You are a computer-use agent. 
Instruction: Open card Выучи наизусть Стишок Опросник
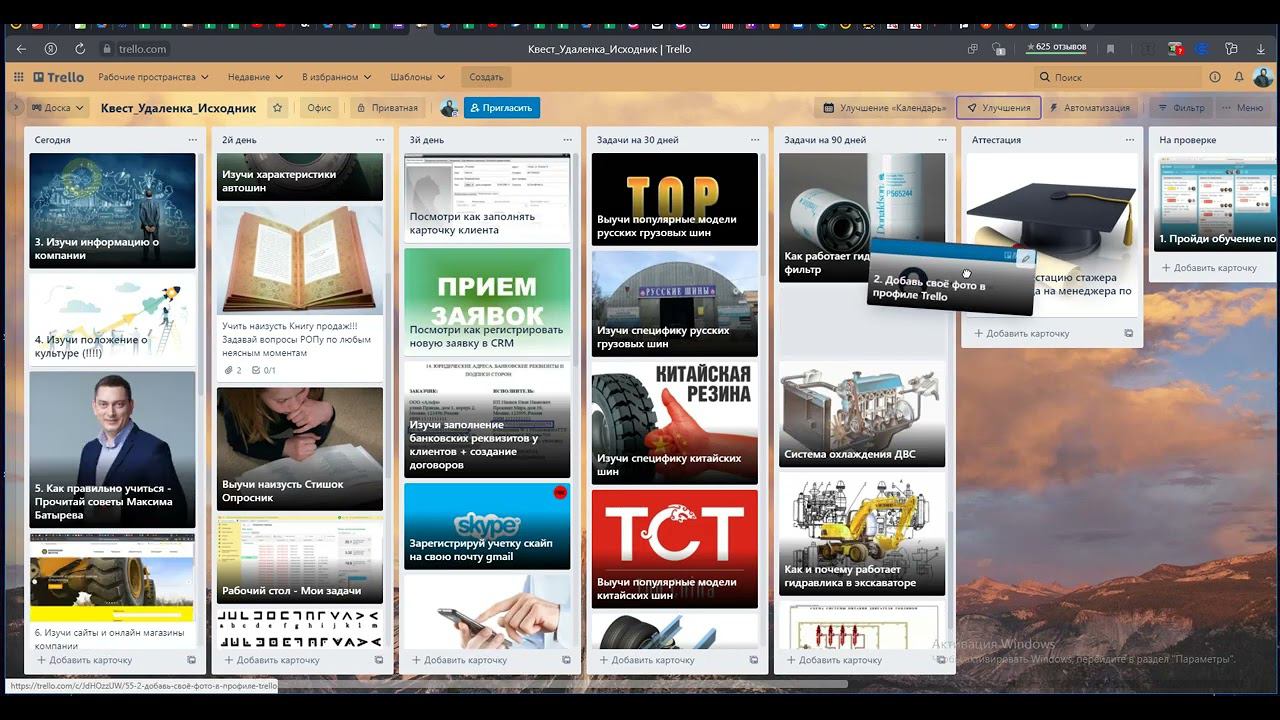tap(300, 449)
